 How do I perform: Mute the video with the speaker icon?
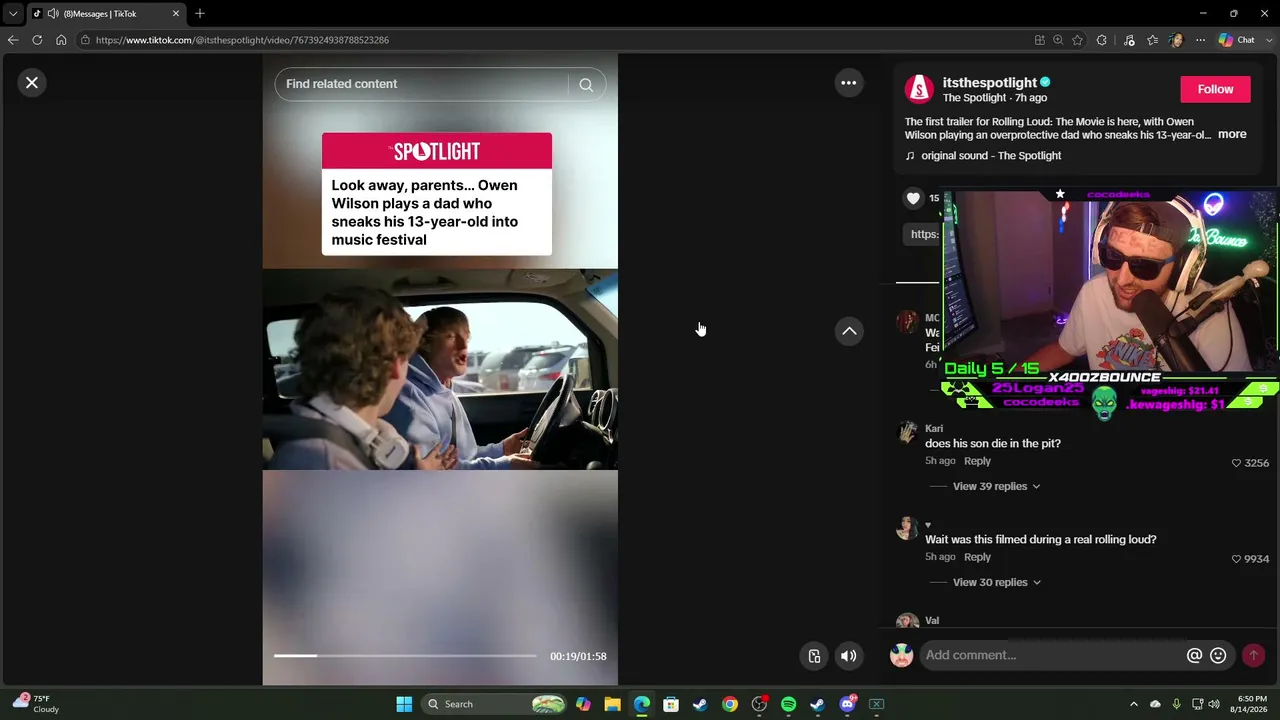pyautogui.click(x=848, y=656)
